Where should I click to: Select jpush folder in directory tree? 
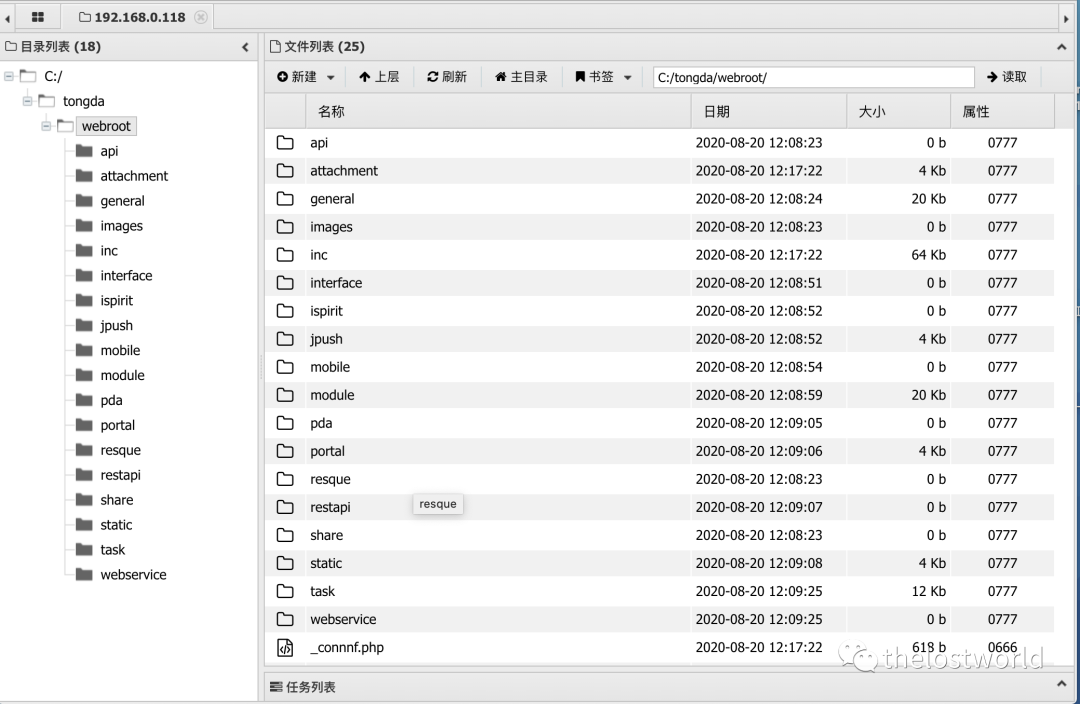click(116, 325)
